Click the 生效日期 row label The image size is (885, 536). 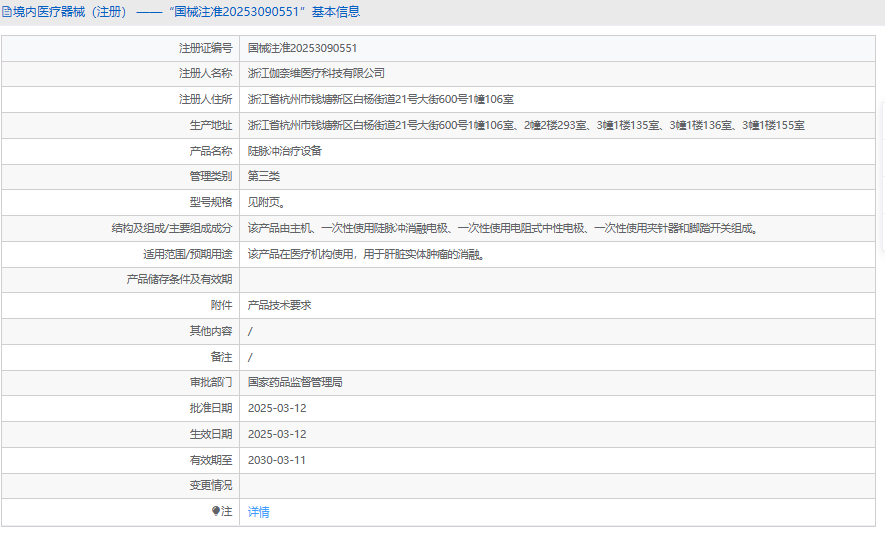tap(211, 434)
